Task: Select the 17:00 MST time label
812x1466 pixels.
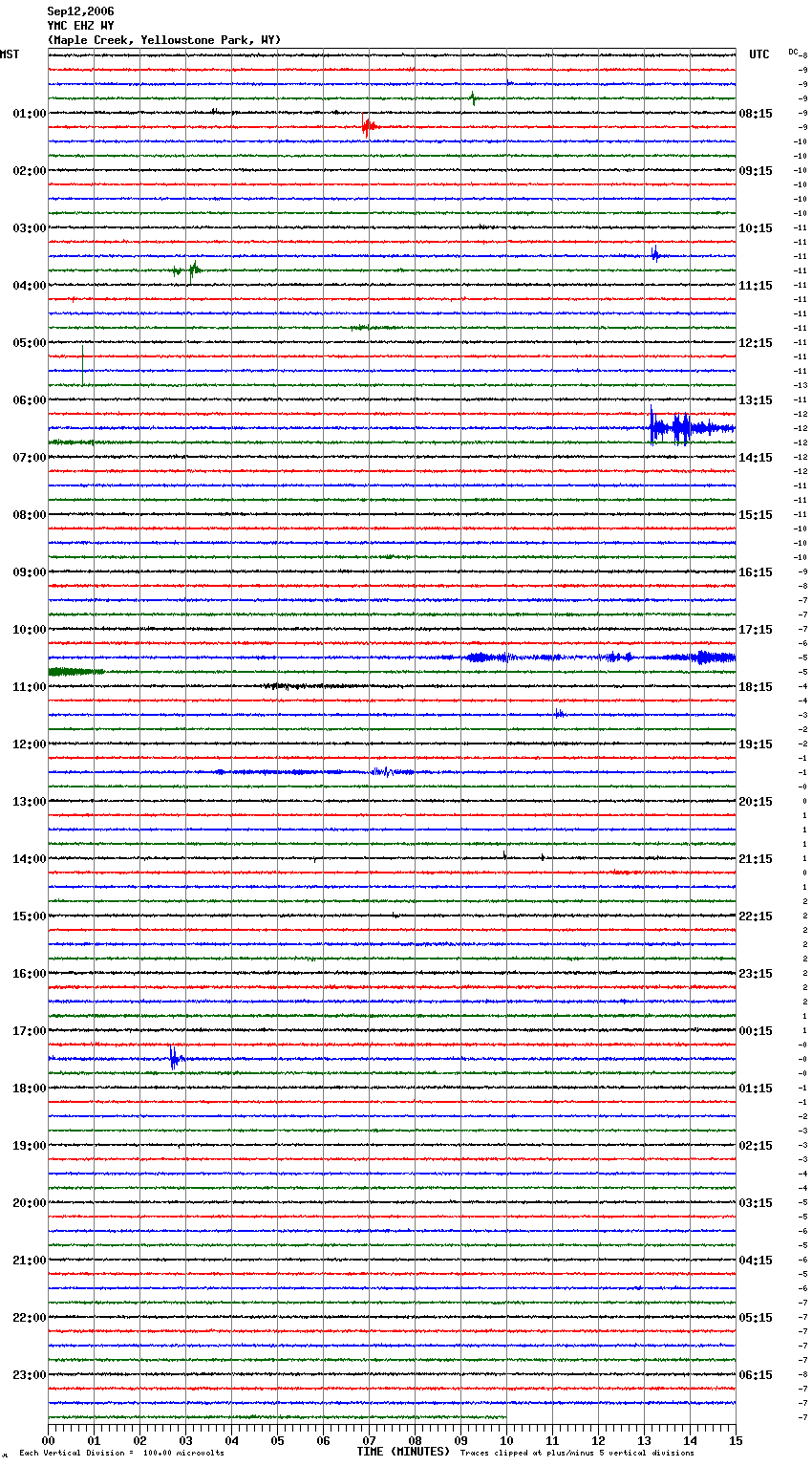Action: pyautogui.click(x=30, y=1031)
